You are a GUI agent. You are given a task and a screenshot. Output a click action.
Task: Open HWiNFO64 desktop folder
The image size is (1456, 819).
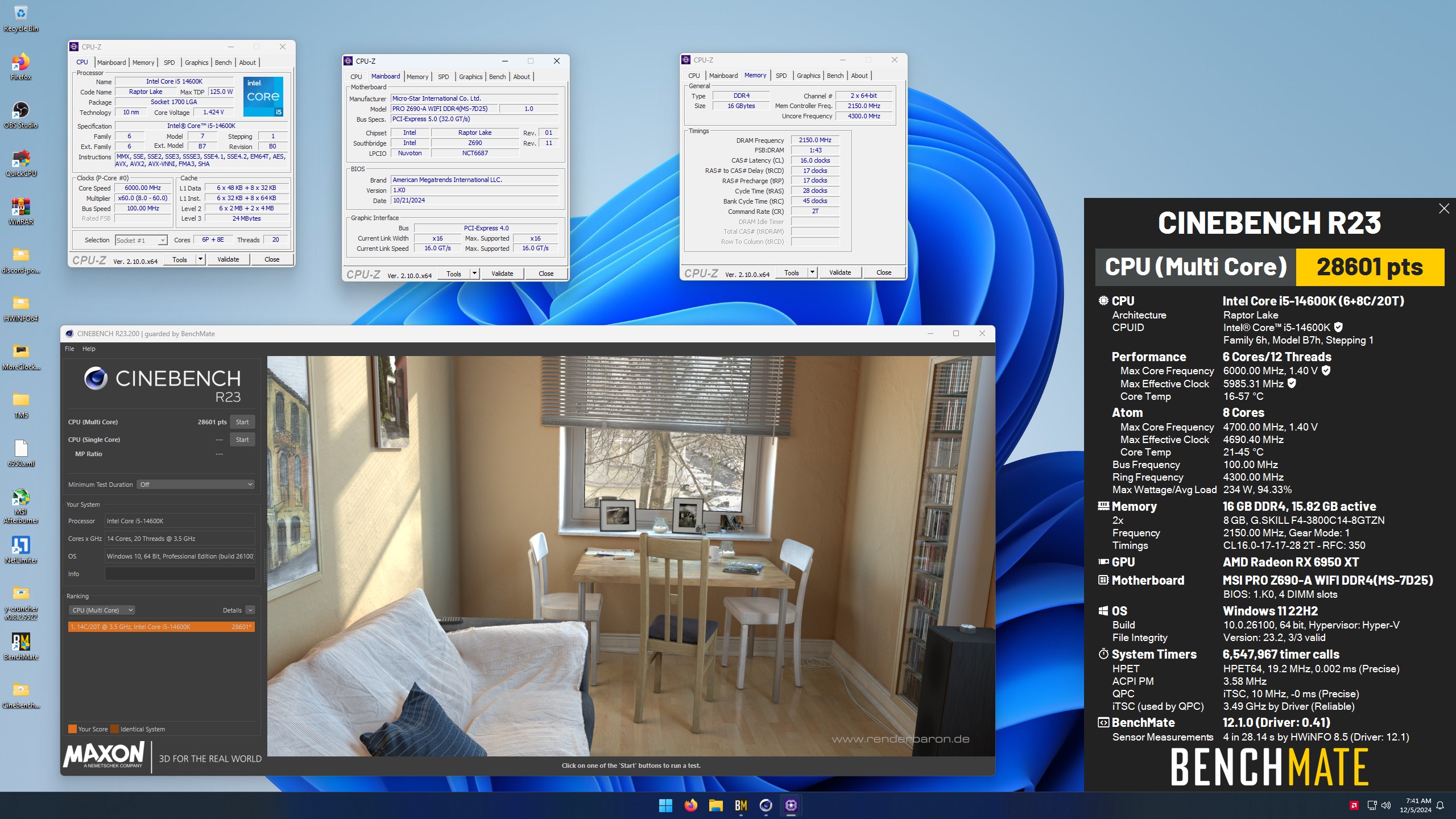click(x=20, y=308)
